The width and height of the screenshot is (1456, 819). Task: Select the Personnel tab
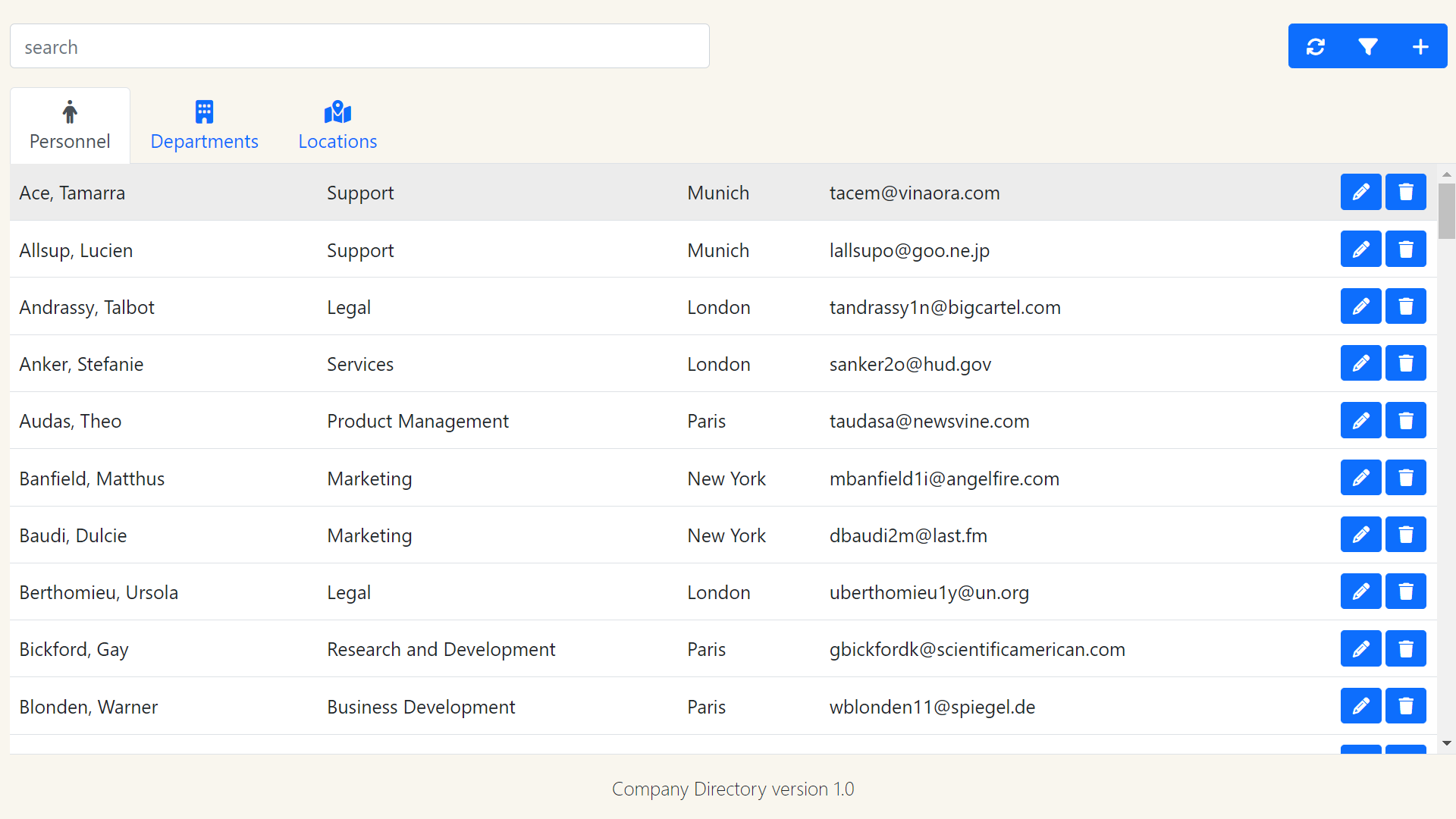[x=70, y=126]
